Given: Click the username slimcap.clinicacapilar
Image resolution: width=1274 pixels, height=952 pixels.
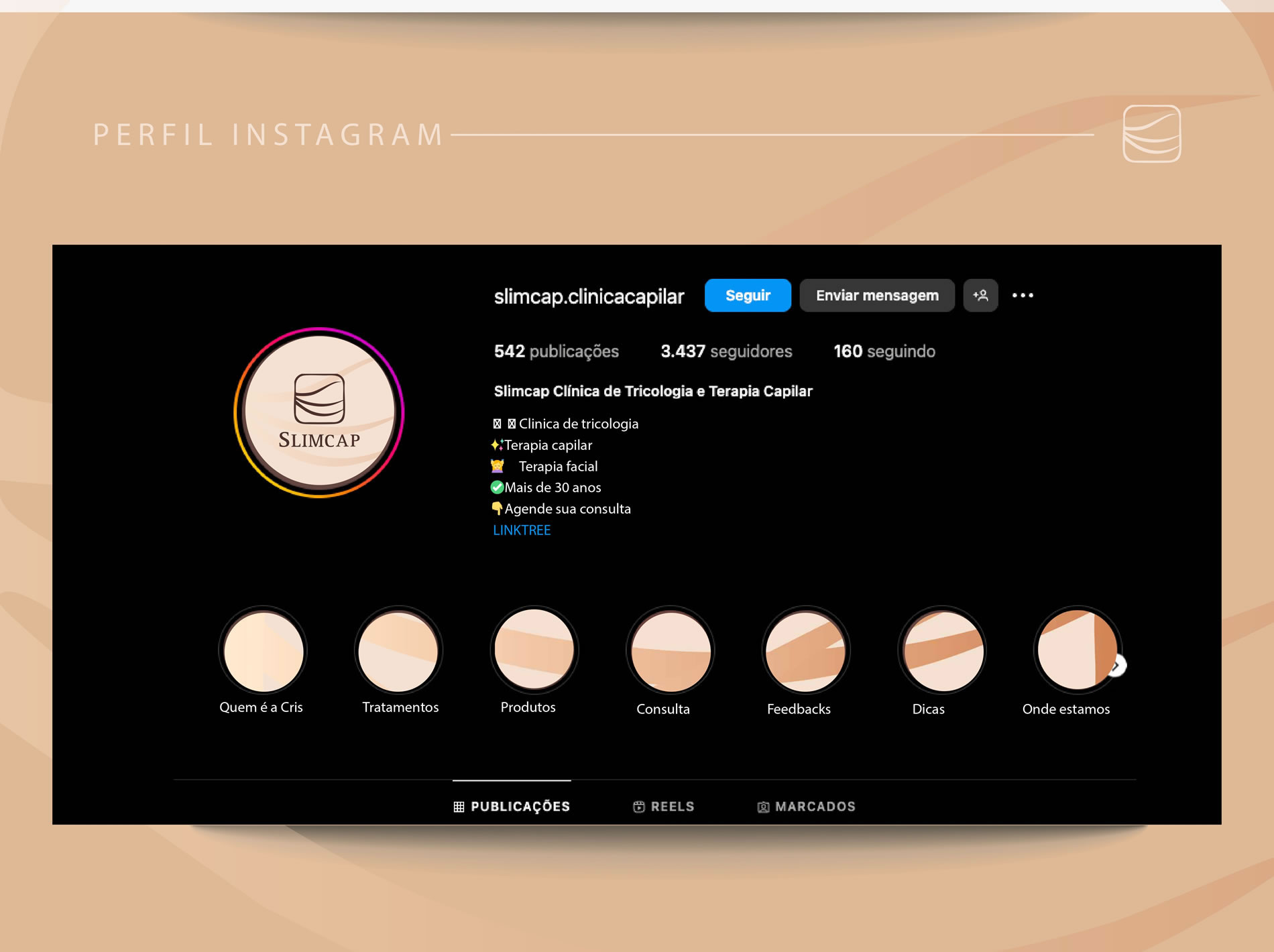Looking at the screenshot, I should (589, 296).
